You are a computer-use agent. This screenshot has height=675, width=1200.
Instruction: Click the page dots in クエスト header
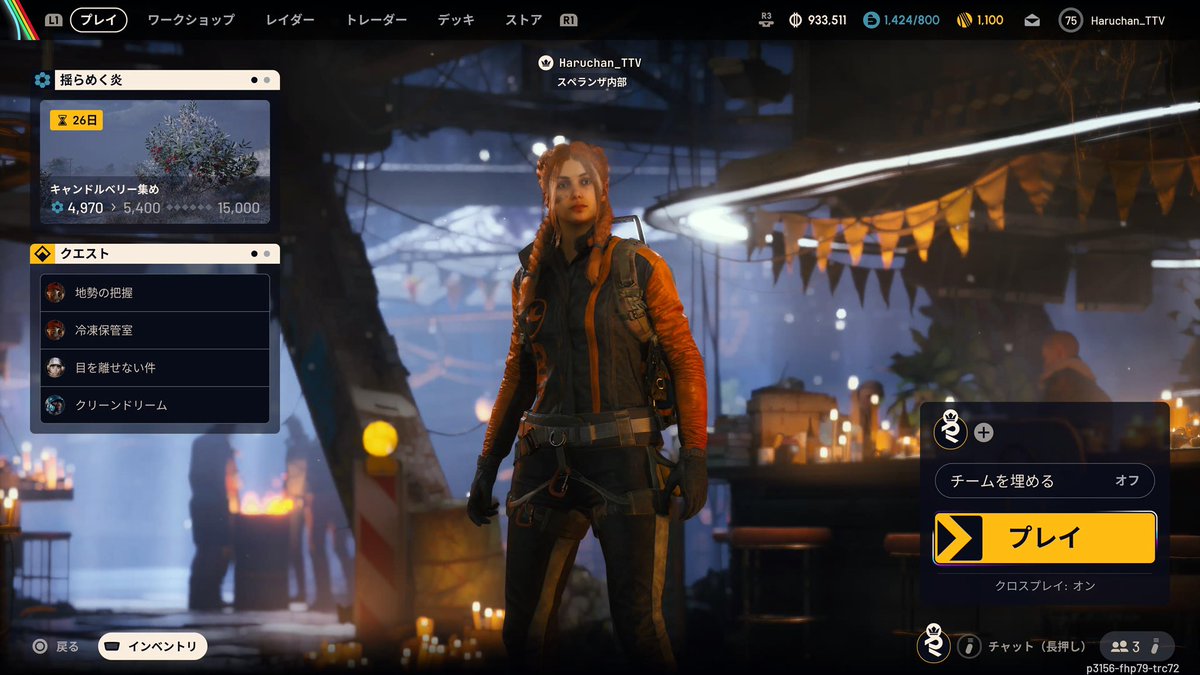[x=260, y=254]
